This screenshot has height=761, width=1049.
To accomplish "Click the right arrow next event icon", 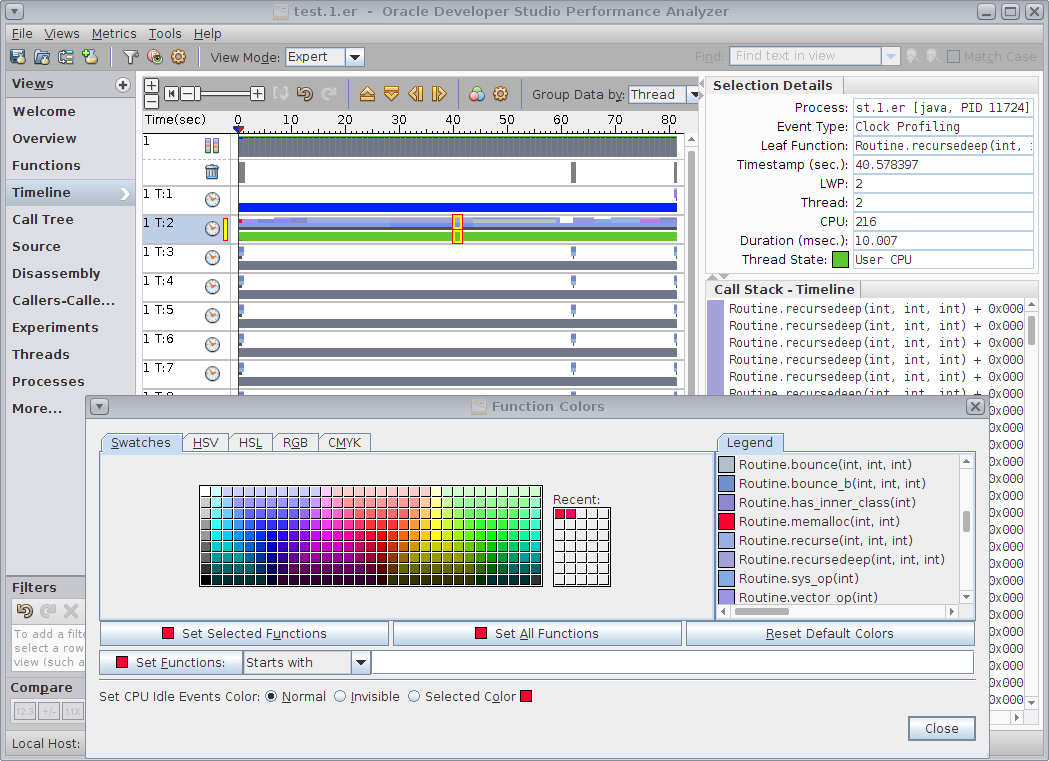I will 439,94.
